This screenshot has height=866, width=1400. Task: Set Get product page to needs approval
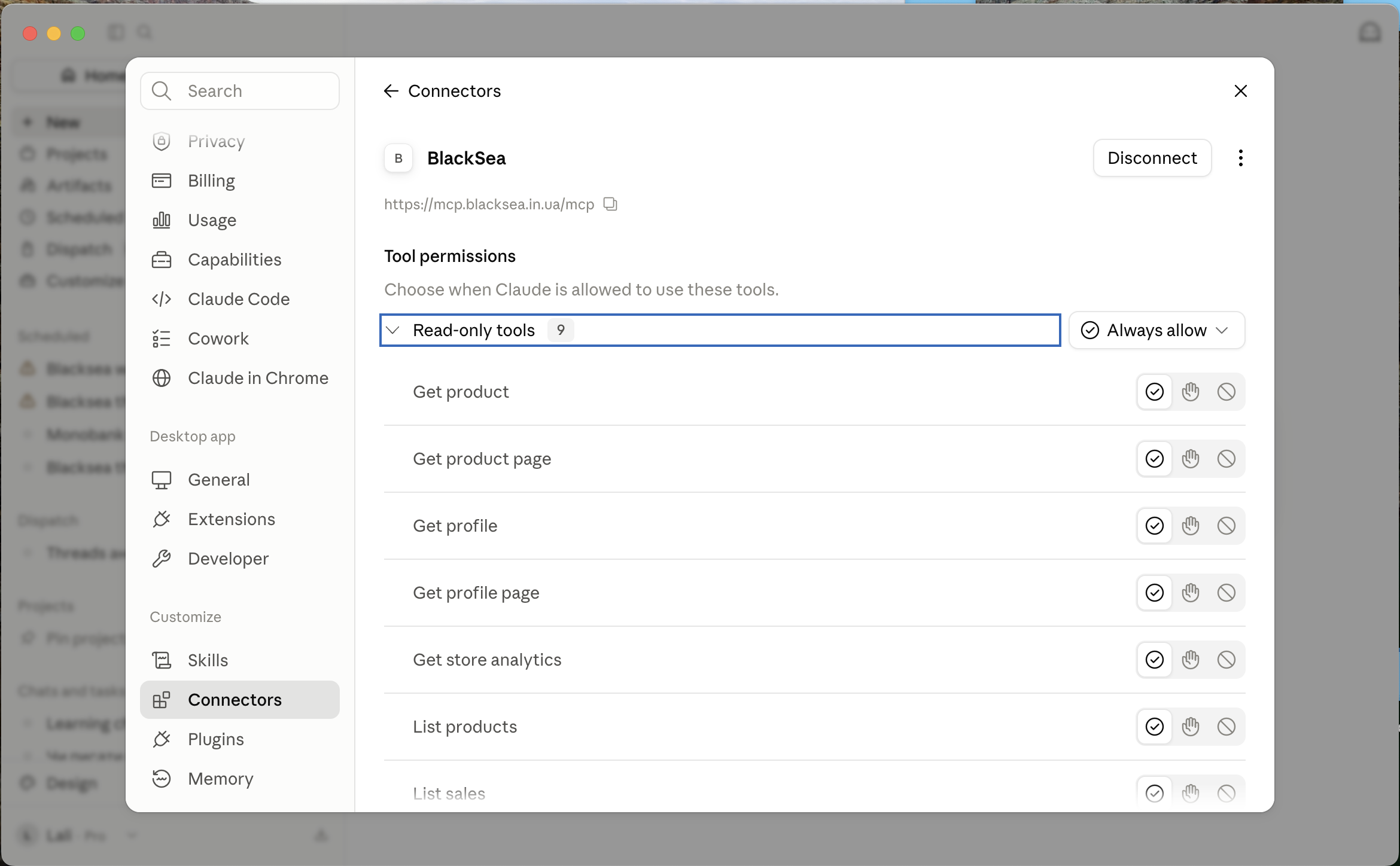click(1191, 459)
